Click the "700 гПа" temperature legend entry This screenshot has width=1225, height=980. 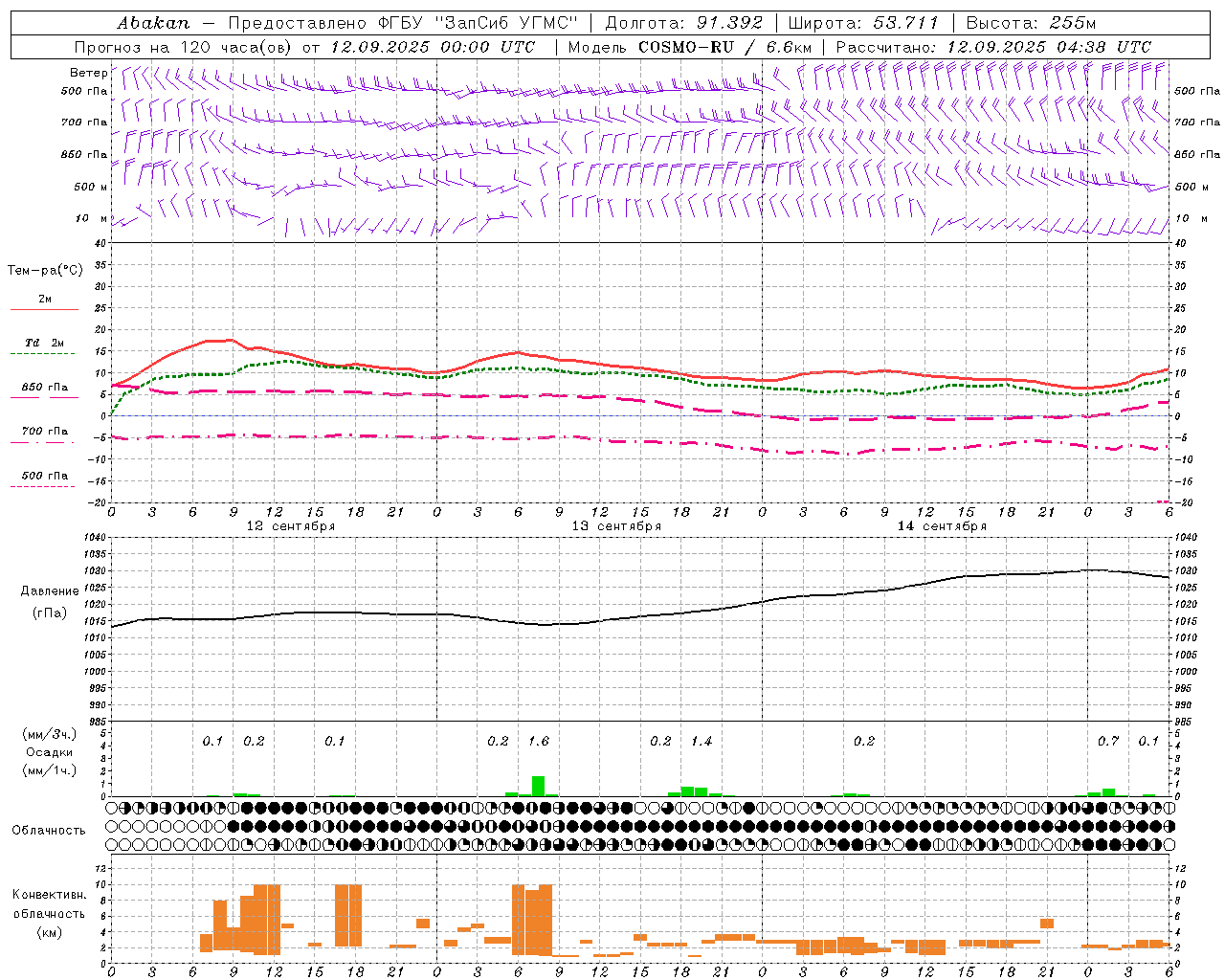[44, 431]
